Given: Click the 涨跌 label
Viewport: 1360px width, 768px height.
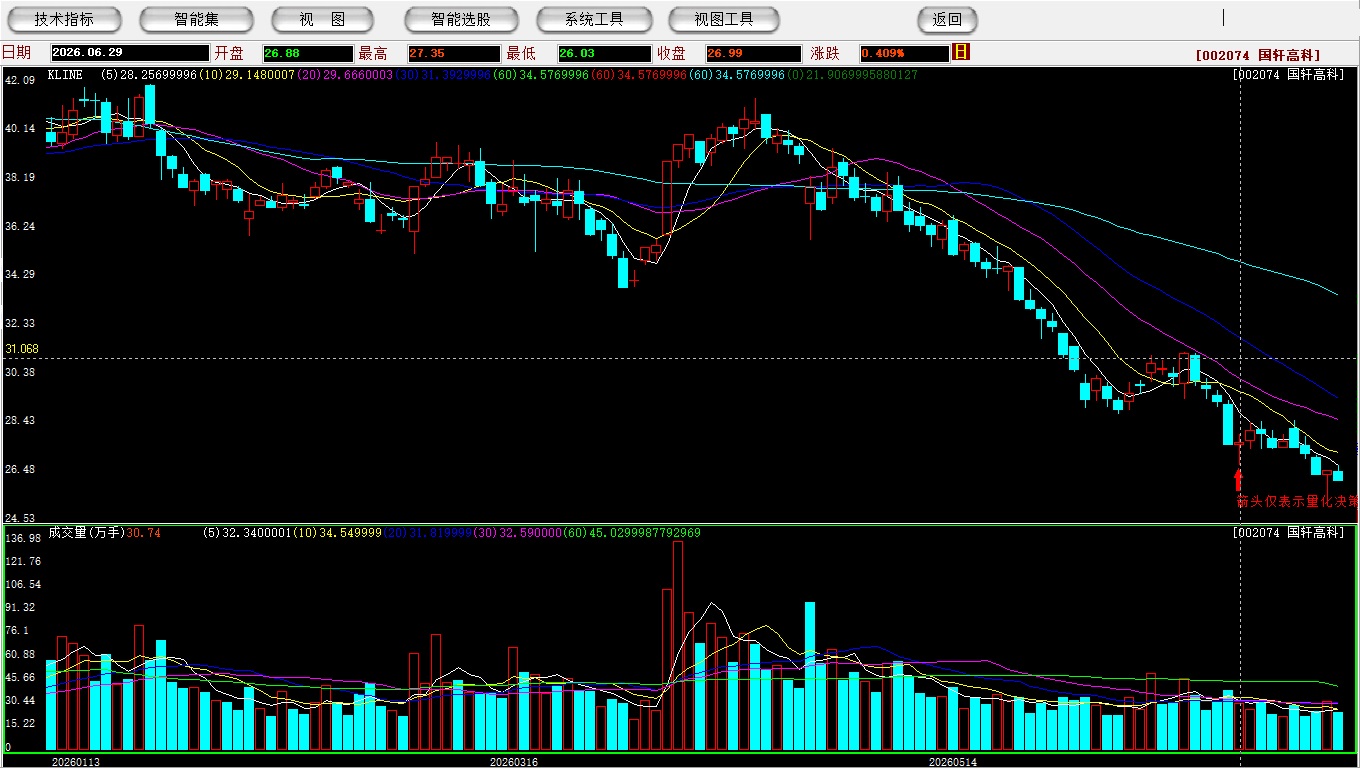Looking at the screenshot, I should pyautogui.click(x=826, y=53).
